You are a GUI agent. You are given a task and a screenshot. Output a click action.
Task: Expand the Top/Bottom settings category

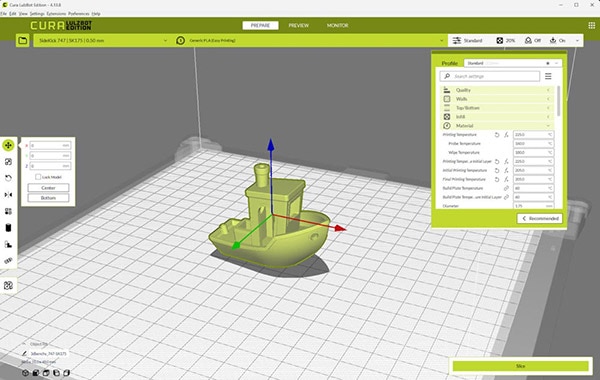(x=497, y=108)
